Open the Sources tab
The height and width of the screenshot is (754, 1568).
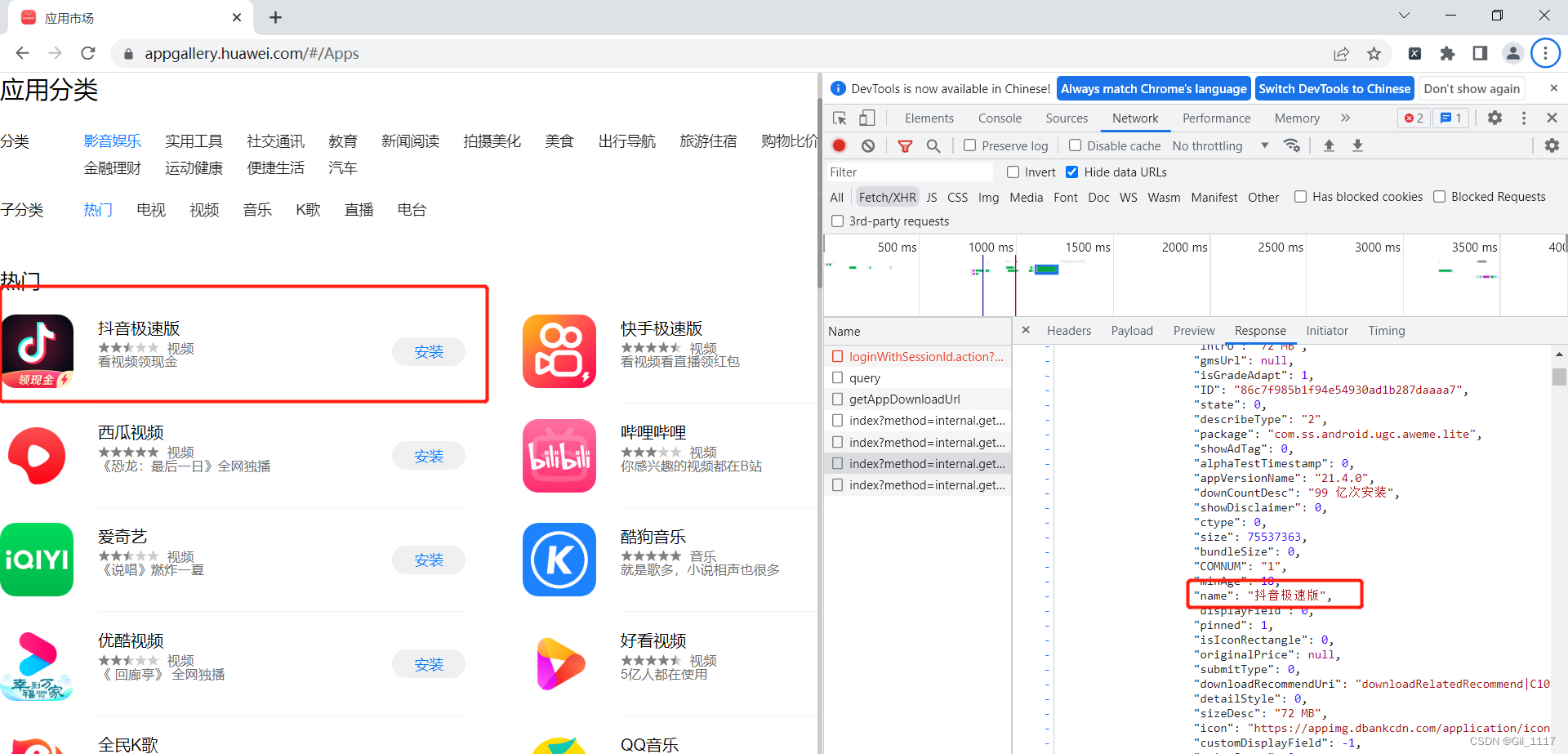(1067, 118)
